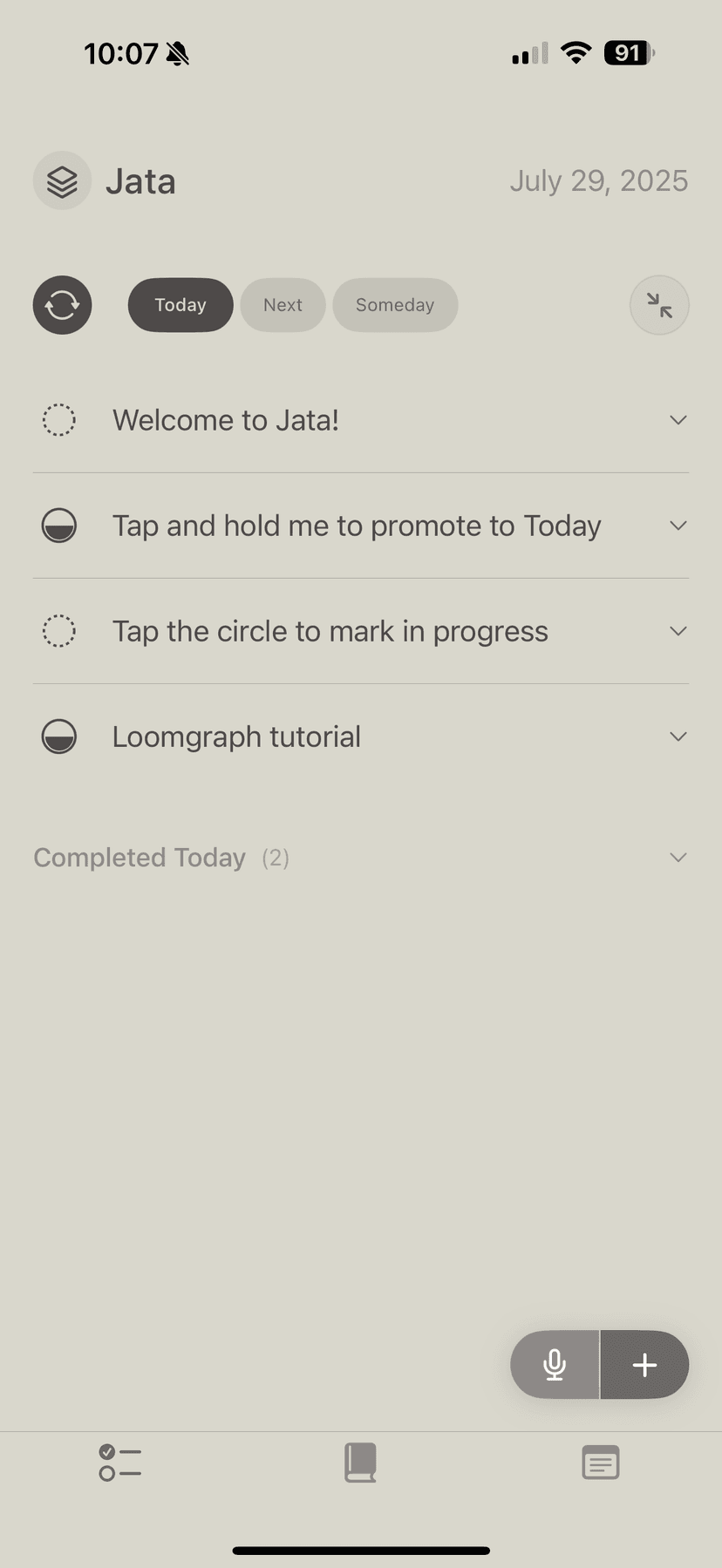Expand the Loomgraph tutorial chevron
This screenshot has height=1568, width=722.
pyautogui.click(x=678, y=736)
